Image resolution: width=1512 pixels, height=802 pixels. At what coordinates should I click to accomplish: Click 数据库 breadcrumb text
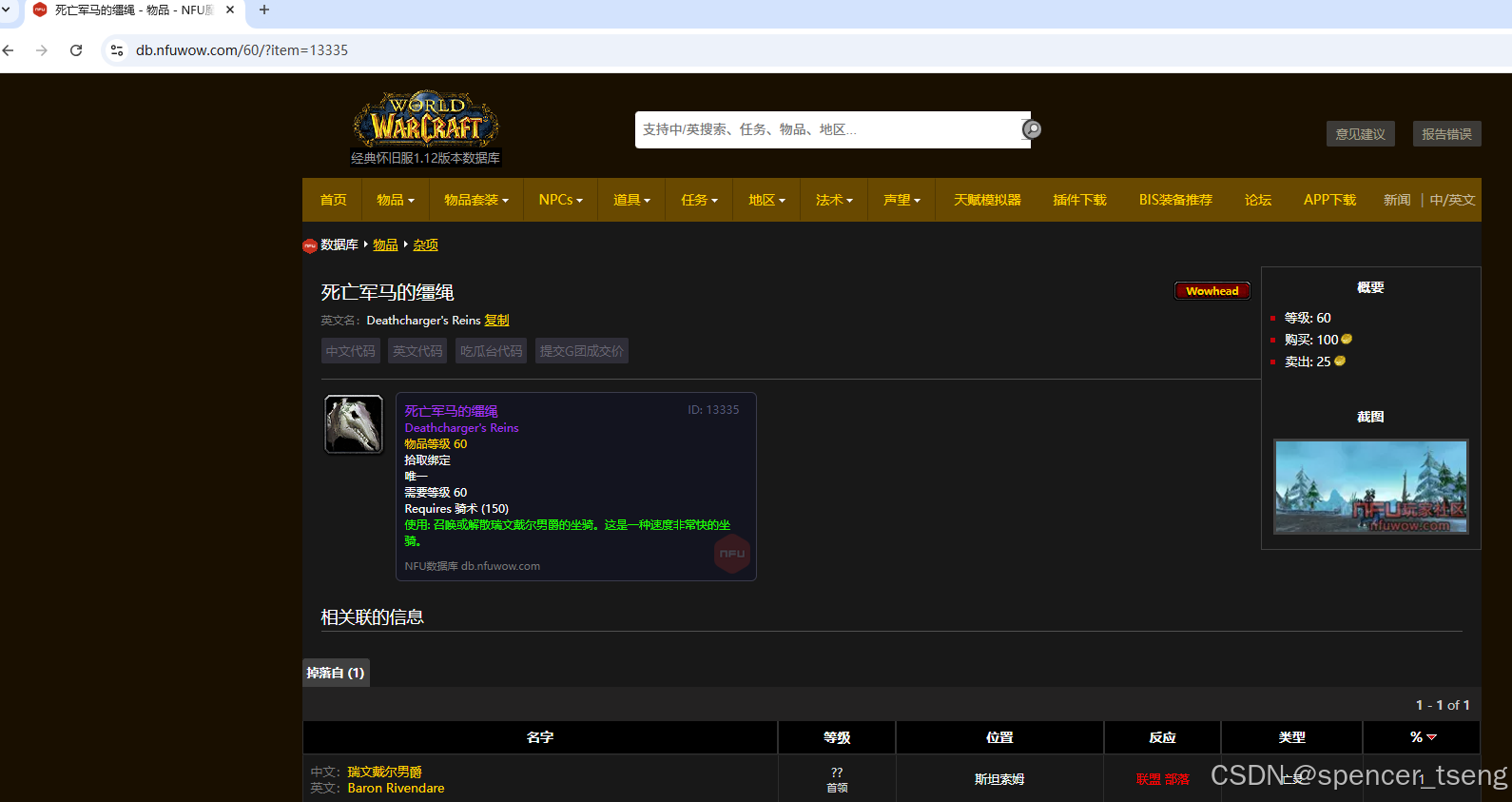click(339, 245)
